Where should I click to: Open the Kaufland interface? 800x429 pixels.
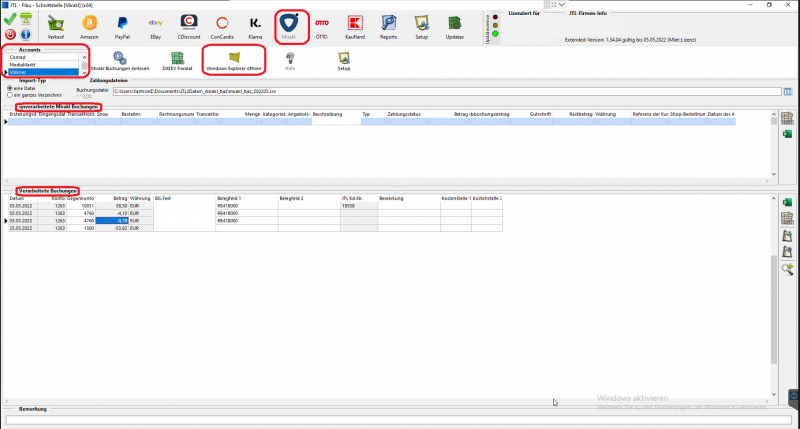[x=354, y=24]
